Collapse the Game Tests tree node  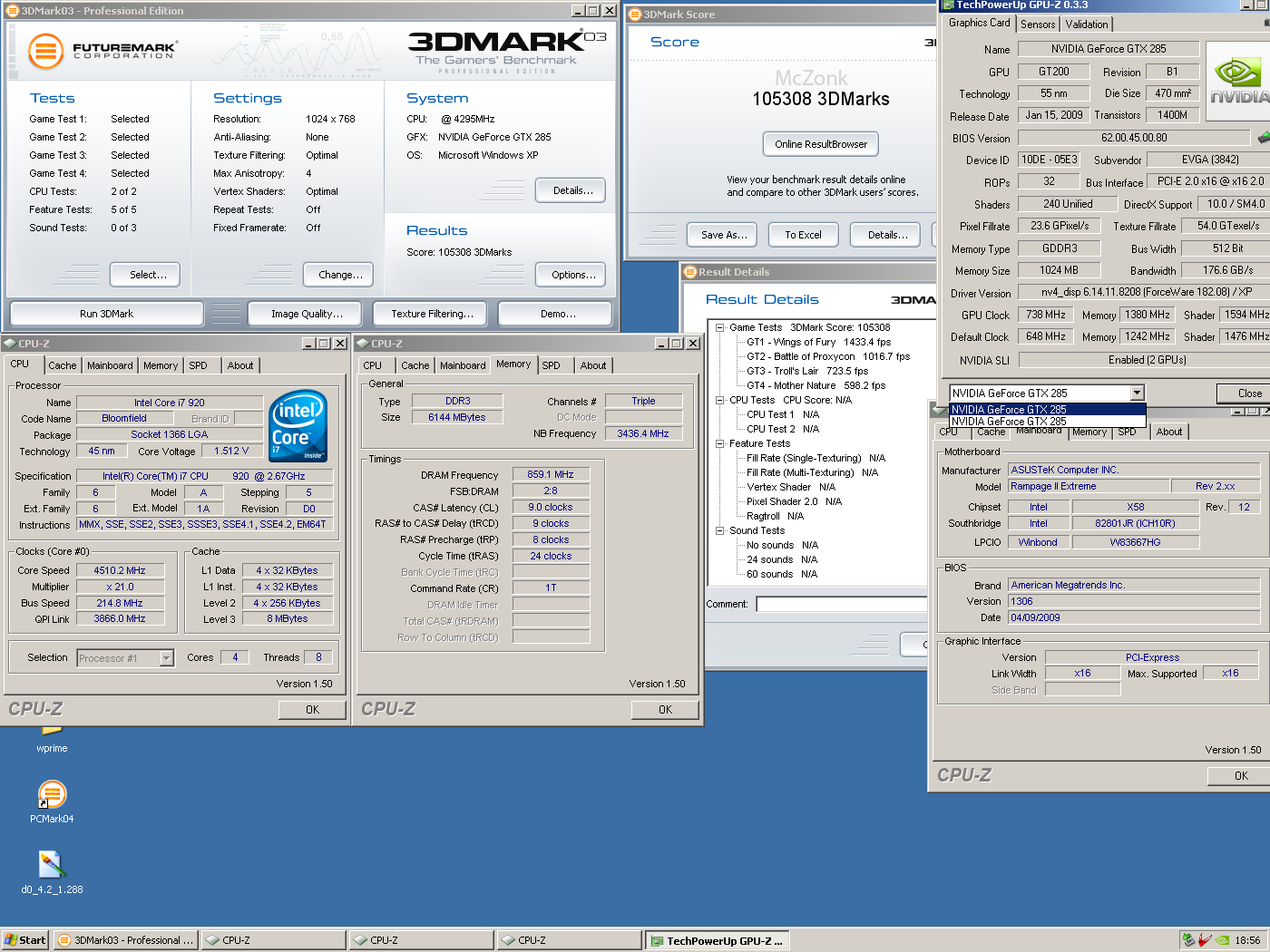pyautogui.click(x=719, y=327)
